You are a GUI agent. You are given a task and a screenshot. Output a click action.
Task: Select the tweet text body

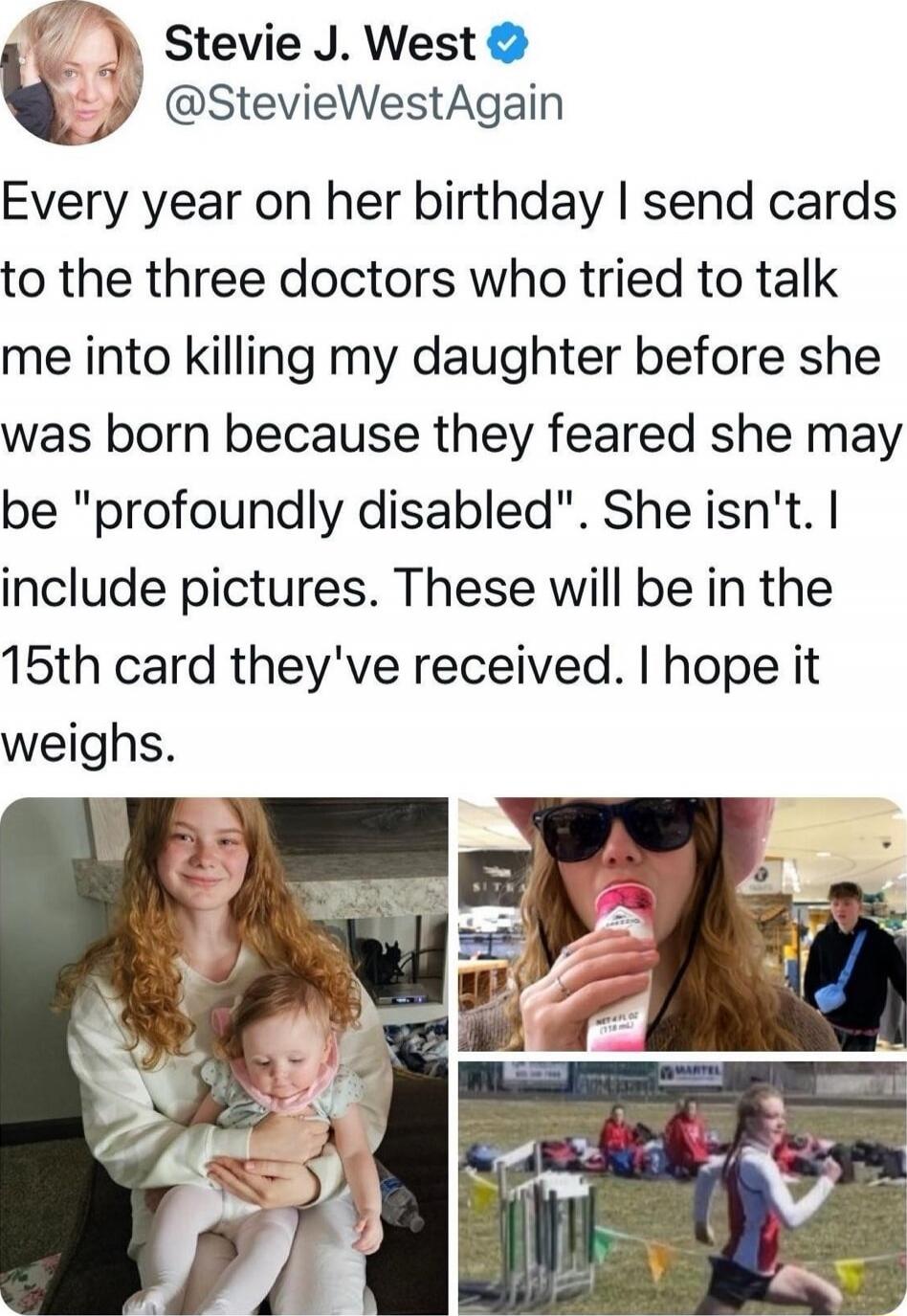[x=452, y=473]
